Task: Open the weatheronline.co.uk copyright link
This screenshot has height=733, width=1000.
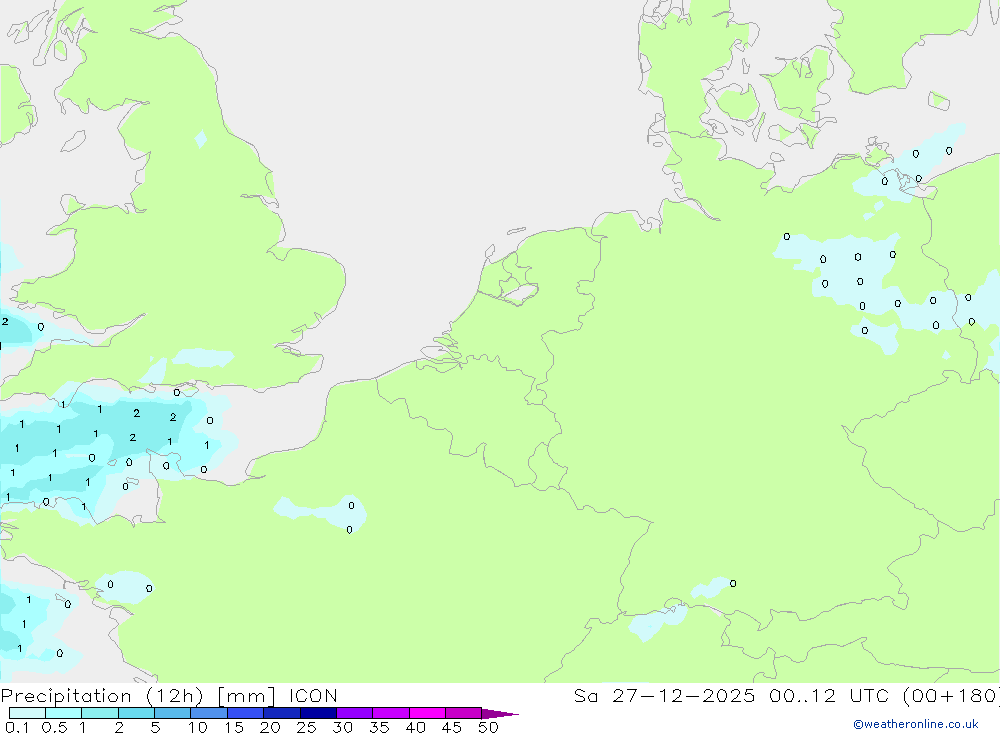Action: 916,724
